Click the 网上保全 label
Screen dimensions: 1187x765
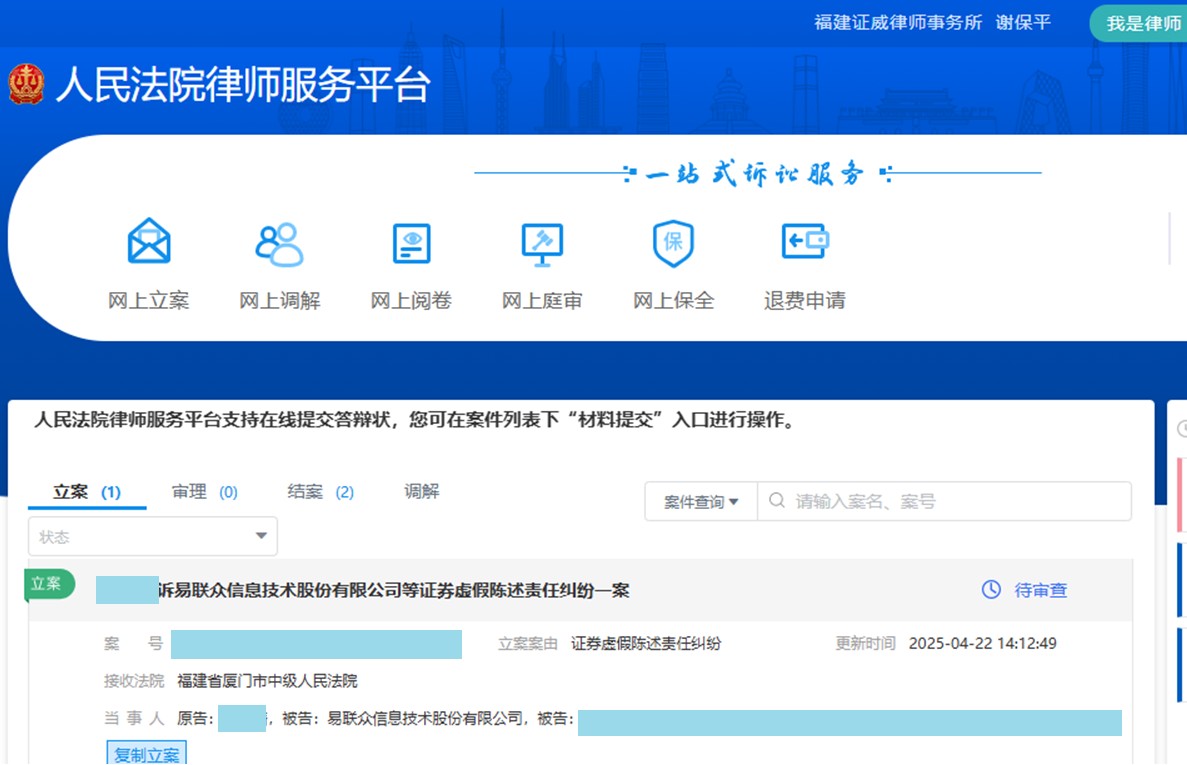click(673, 300)
